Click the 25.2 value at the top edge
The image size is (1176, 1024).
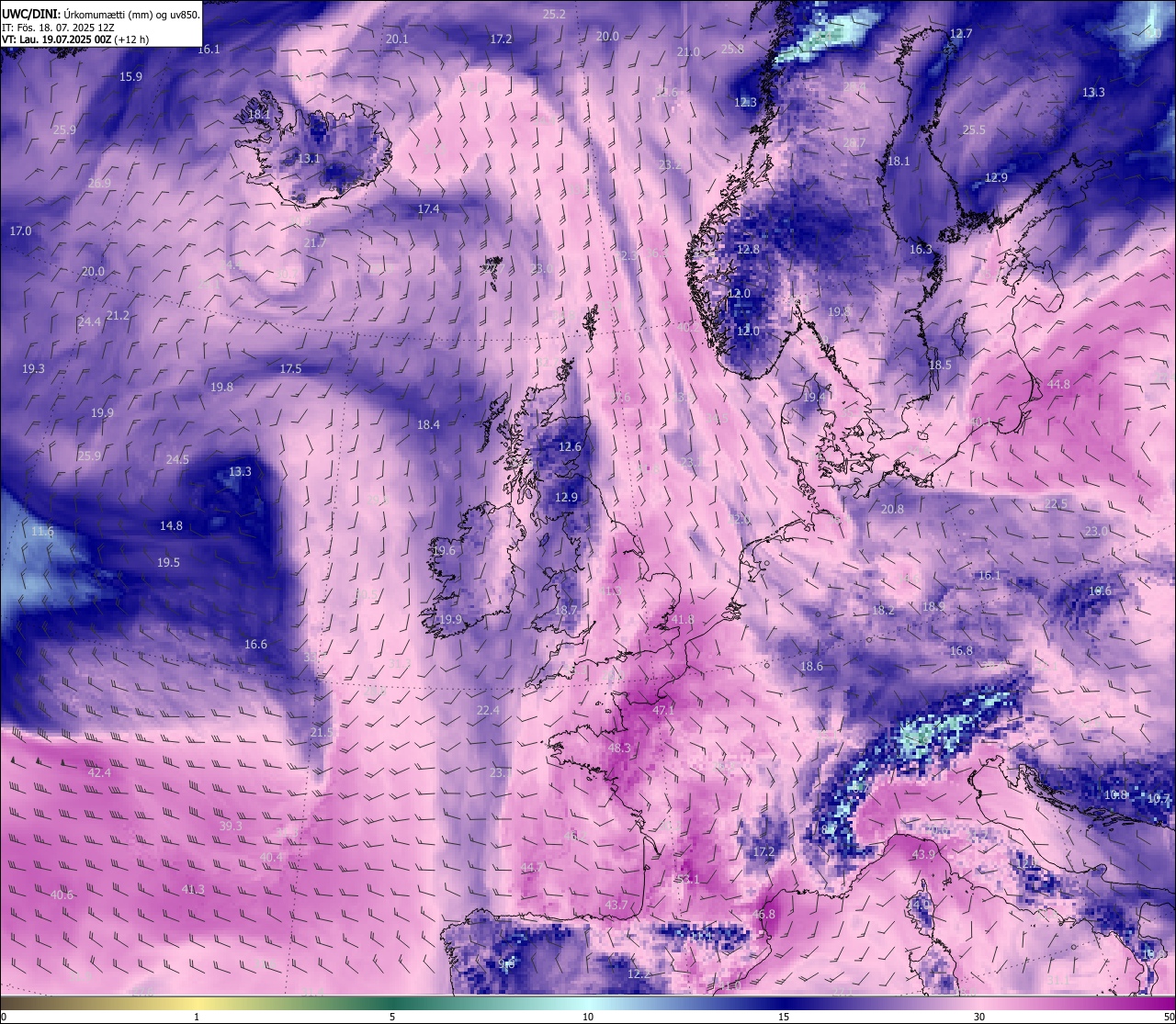pyautogui.click(x=554, y=14)
